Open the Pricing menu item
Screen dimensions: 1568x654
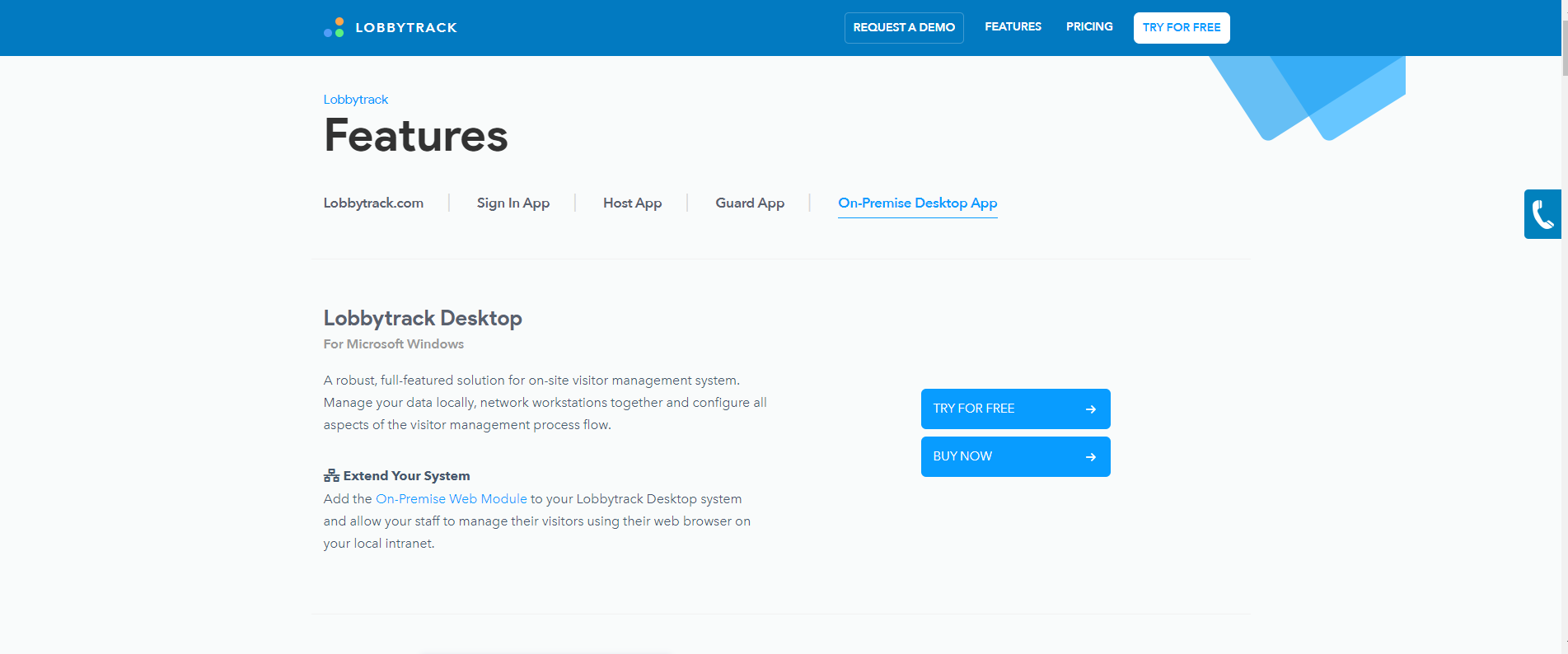click(1089, 26)
